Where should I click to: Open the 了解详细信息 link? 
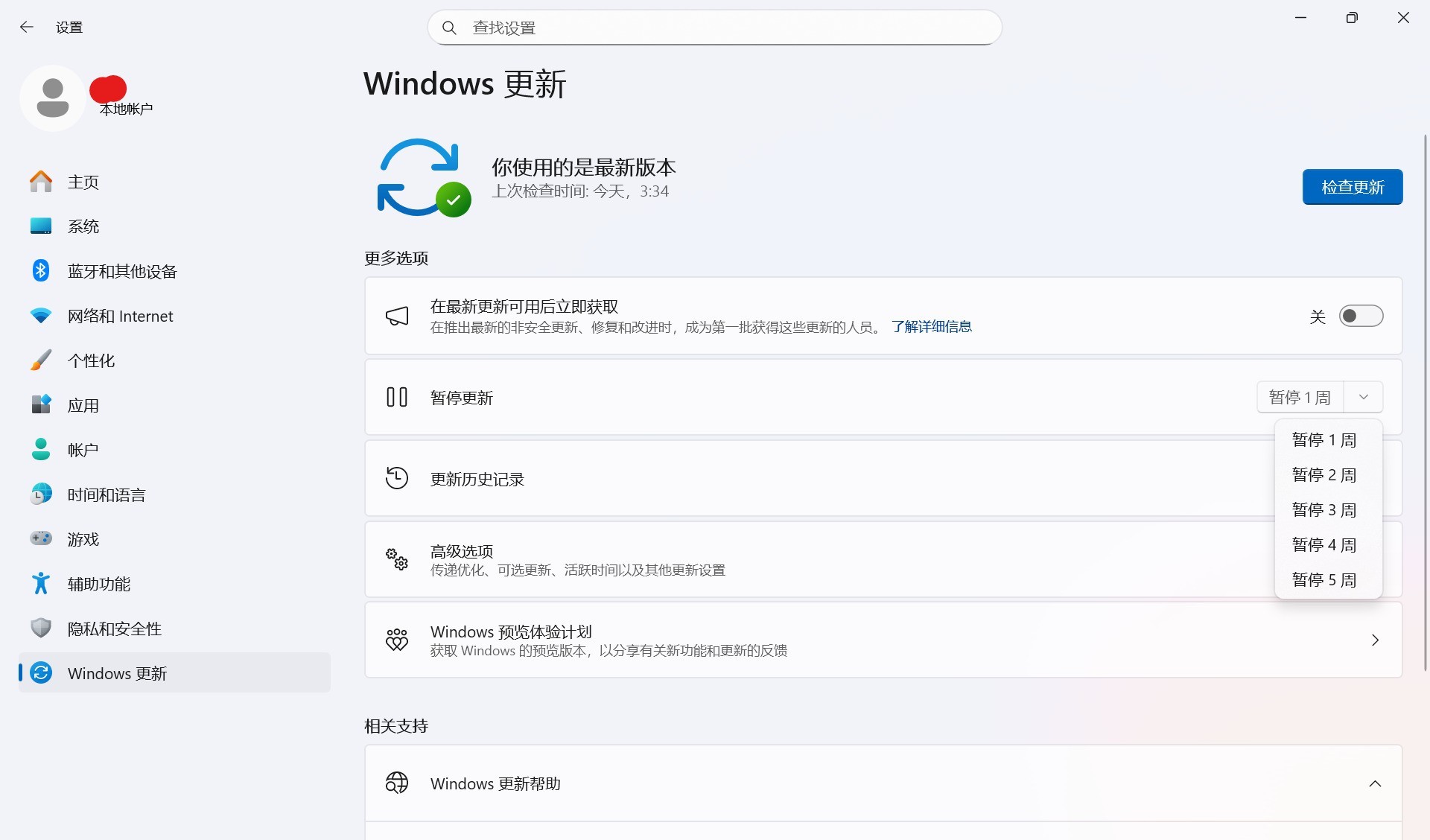(931, 326)
